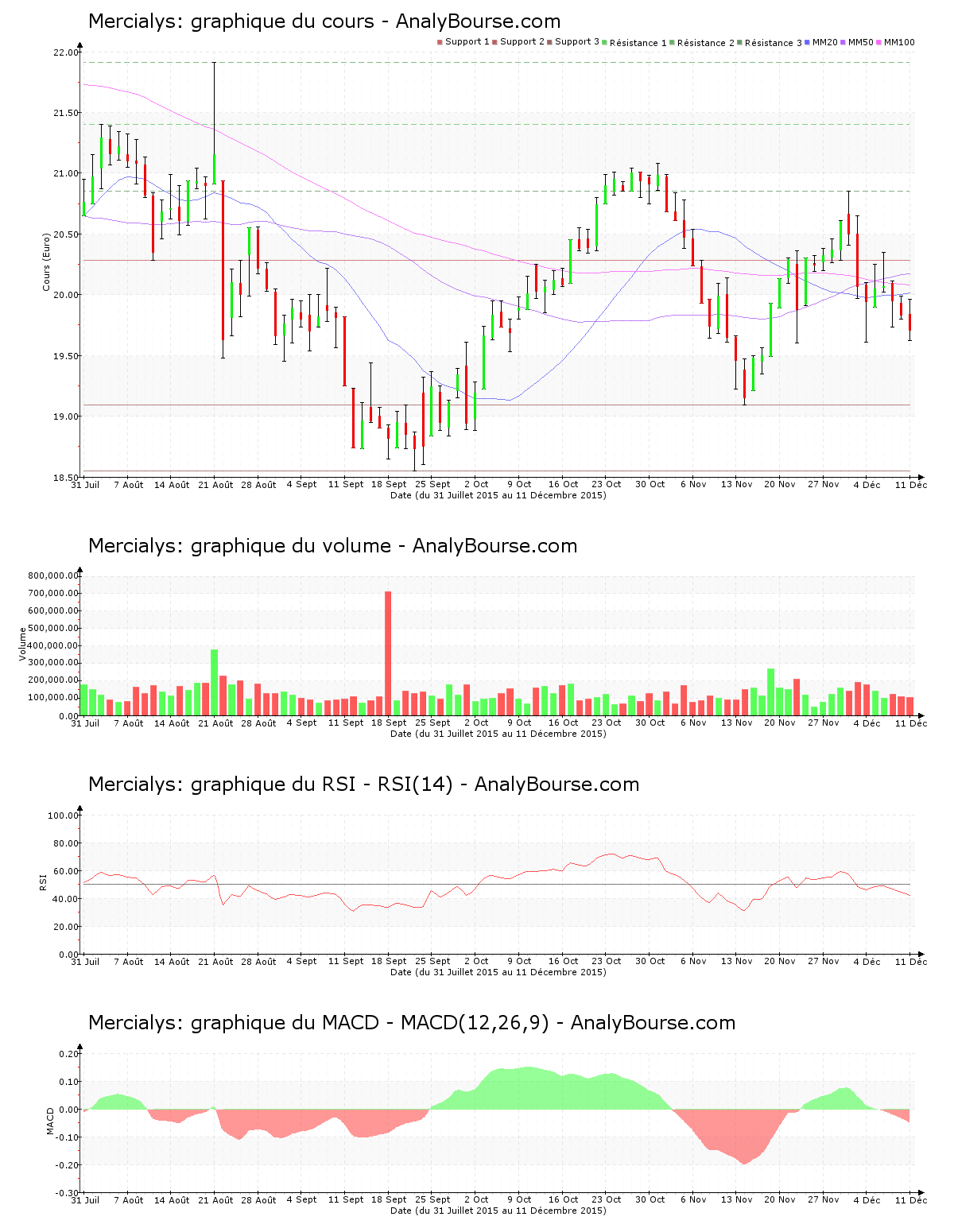
Task: Click the 60.00 tick on RSI axis
Action: pos(66,871)
